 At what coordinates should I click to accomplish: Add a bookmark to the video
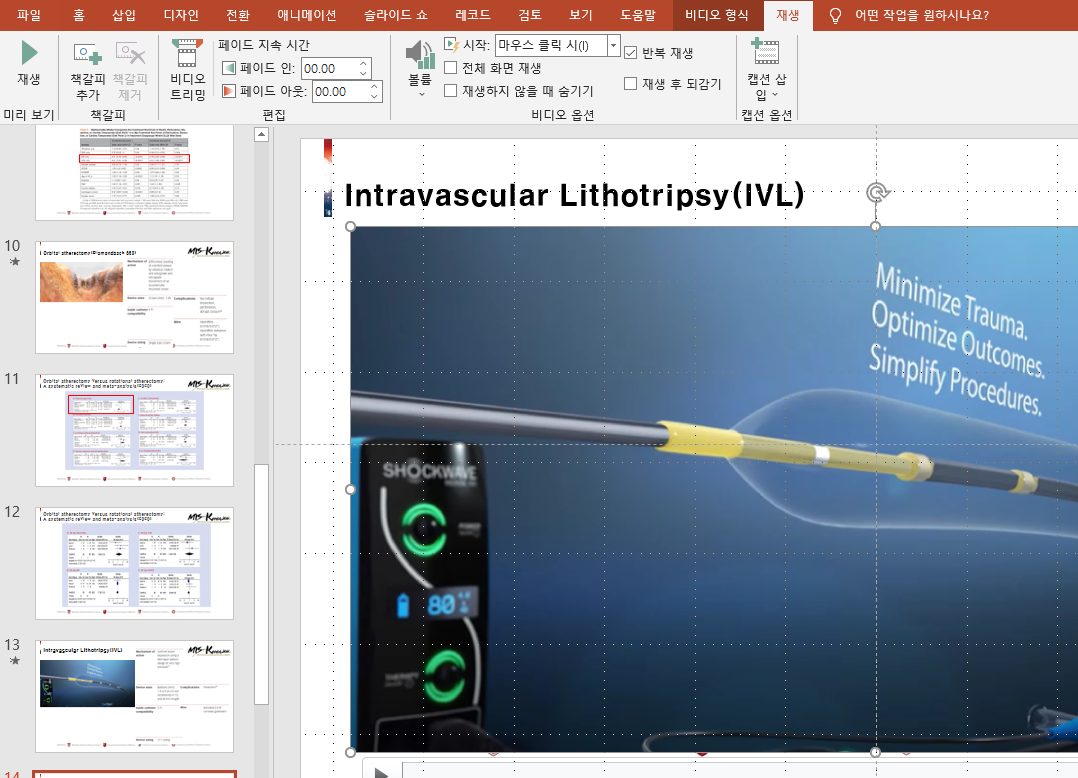[x=88, y=71]
